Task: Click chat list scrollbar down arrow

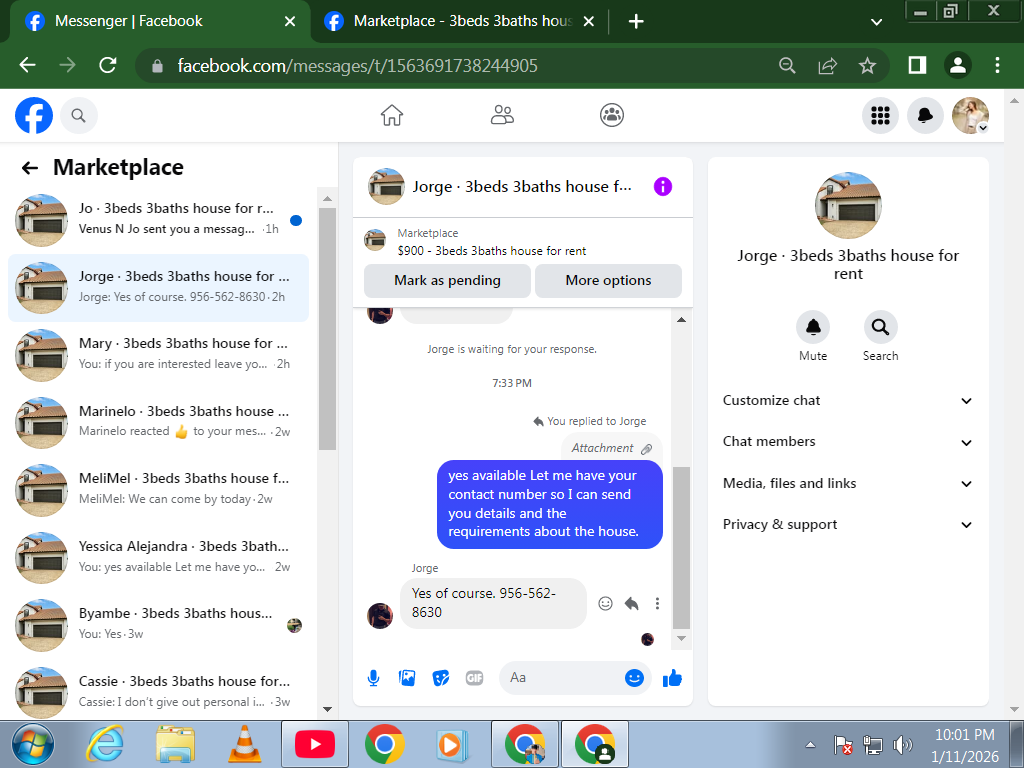Action: point(327,709)
